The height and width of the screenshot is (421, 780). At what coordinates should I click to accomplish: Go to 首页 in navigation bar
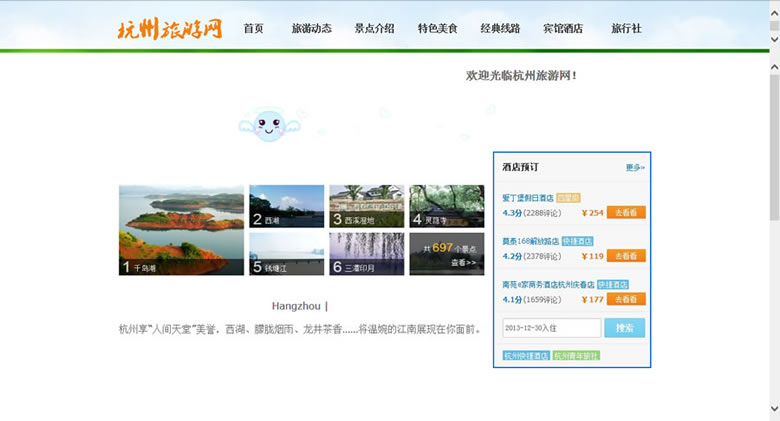[253, 29]
